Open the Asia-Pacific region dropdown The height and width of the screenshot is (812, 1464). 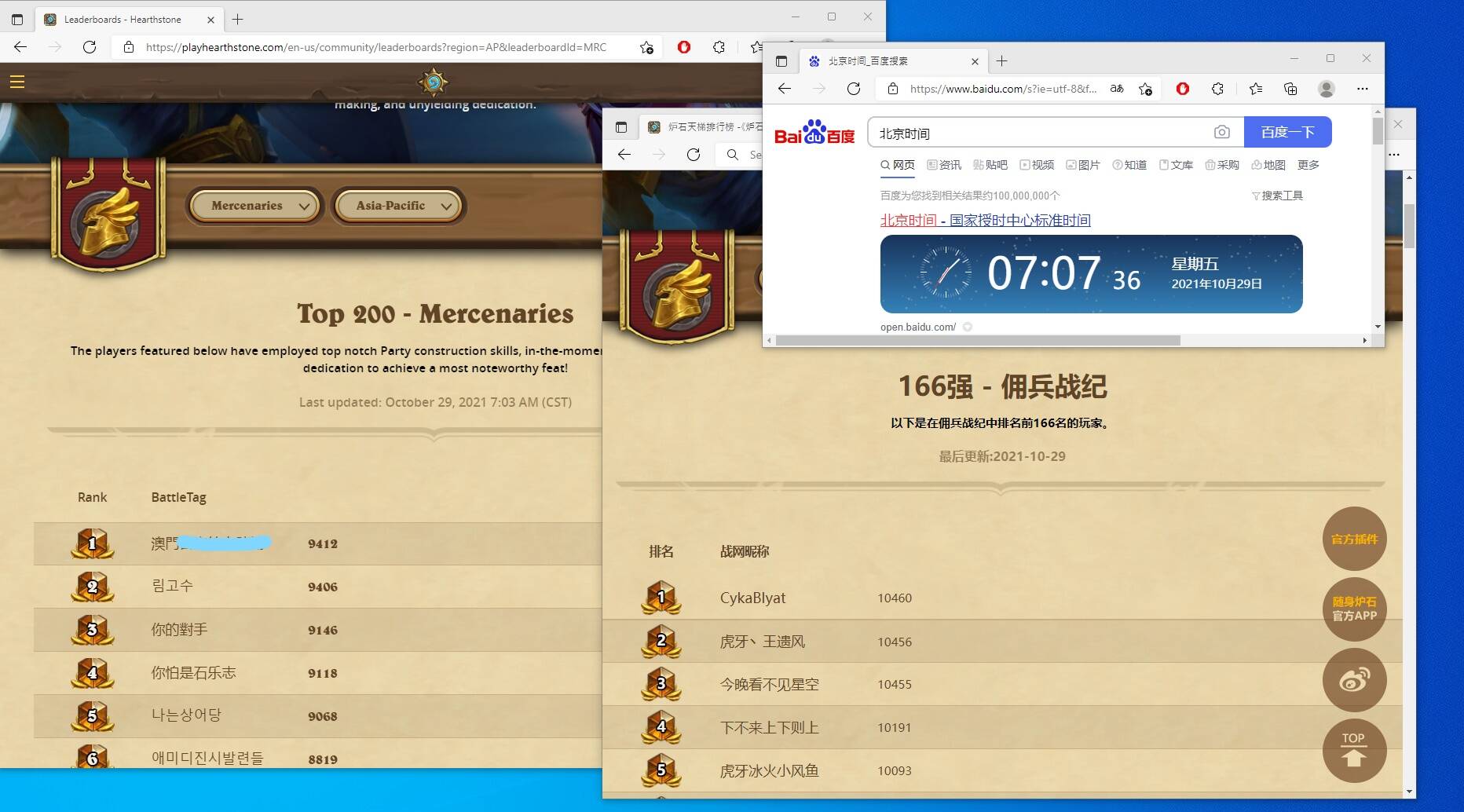click(399, 206)
